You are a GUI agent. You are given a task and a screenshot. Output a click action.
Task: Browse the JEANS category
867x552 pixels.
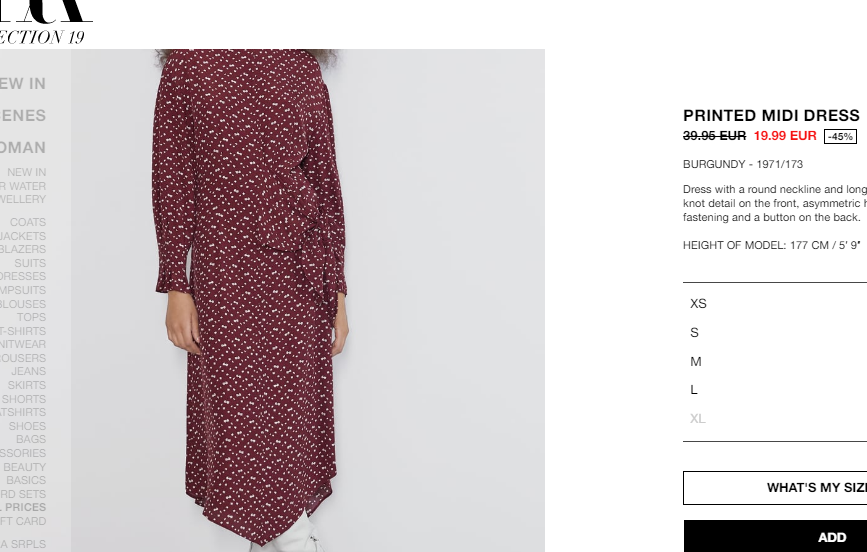coord(29,372)
